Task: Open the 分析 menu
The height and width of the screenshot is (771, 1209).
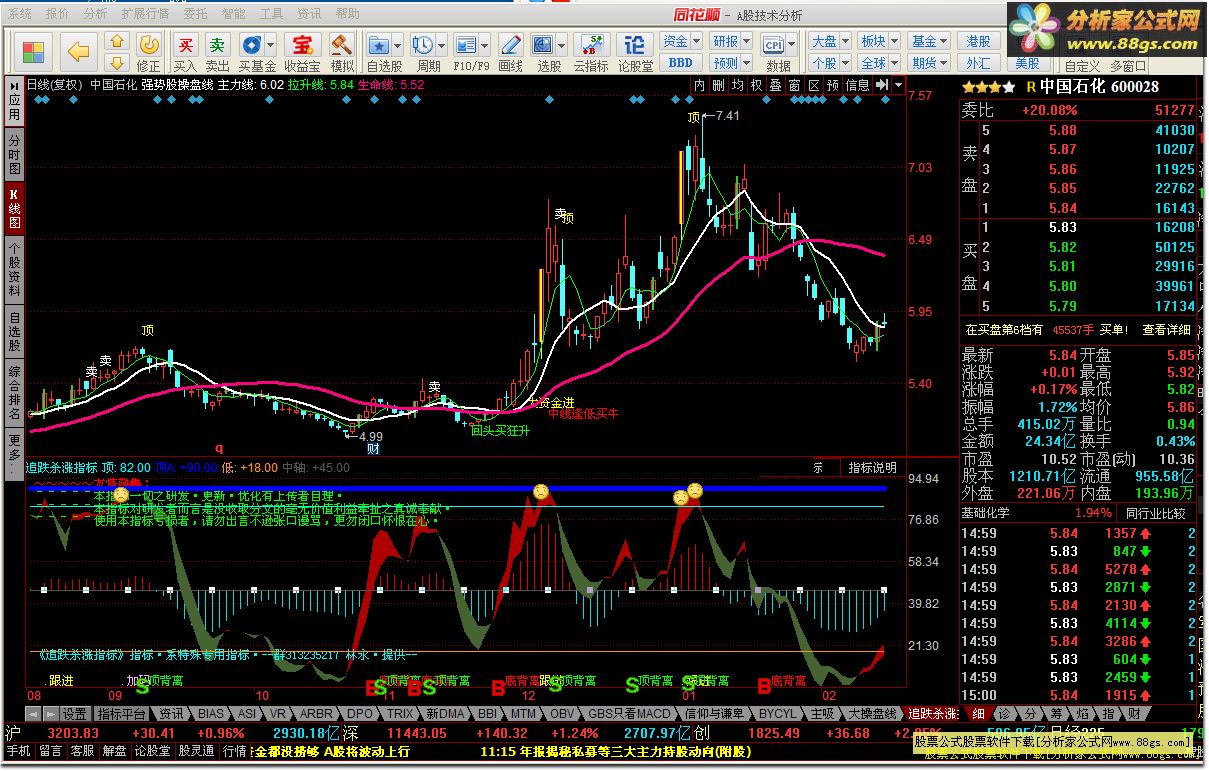Action: [x=95, y=14]
